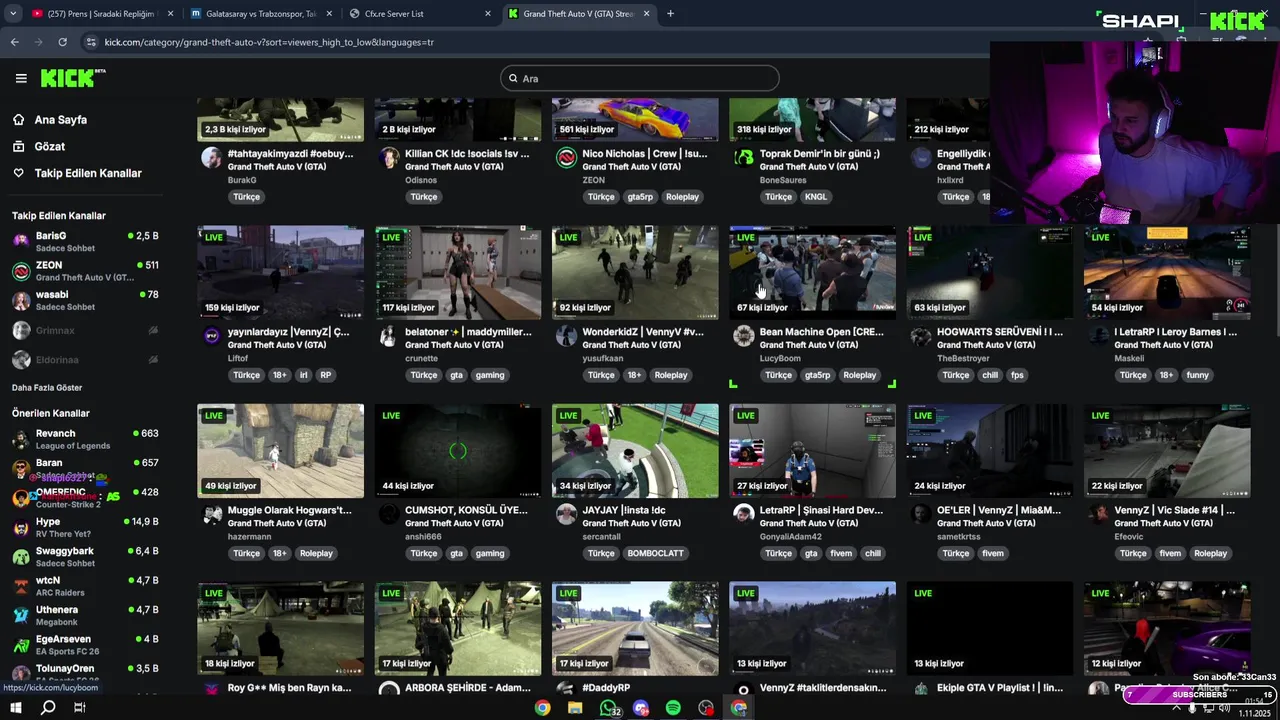
Task: Click Daha Fazla Göster in sidebar
Action: [x=47, y=388]
